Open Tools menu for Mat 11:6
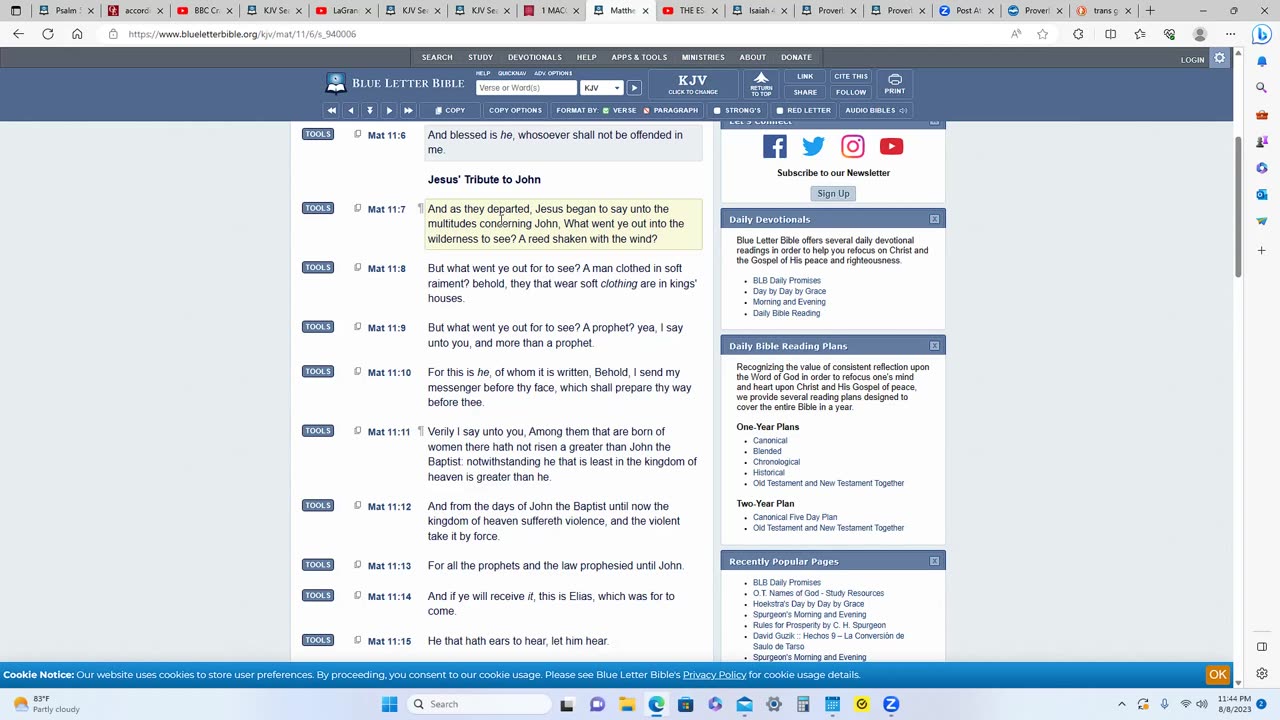Viewport: 1280px width, 720px height. (x=318, y=134)
